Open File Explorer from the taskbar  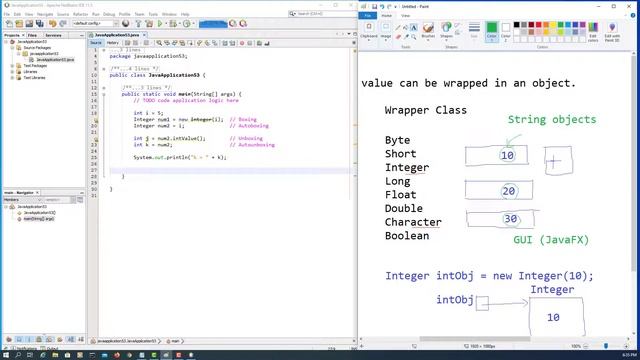click(x=55, y=355)
